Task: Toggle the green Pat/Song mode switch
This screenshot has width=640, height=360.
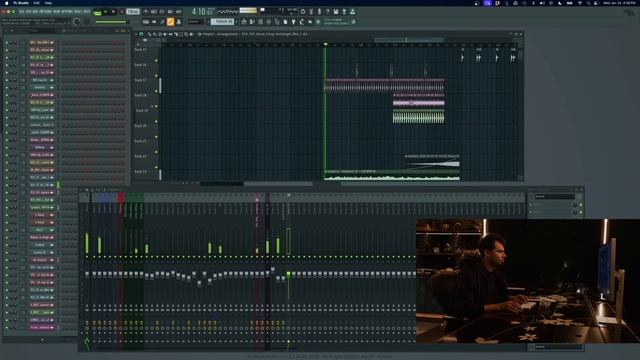Action: (x=97, y=12)
